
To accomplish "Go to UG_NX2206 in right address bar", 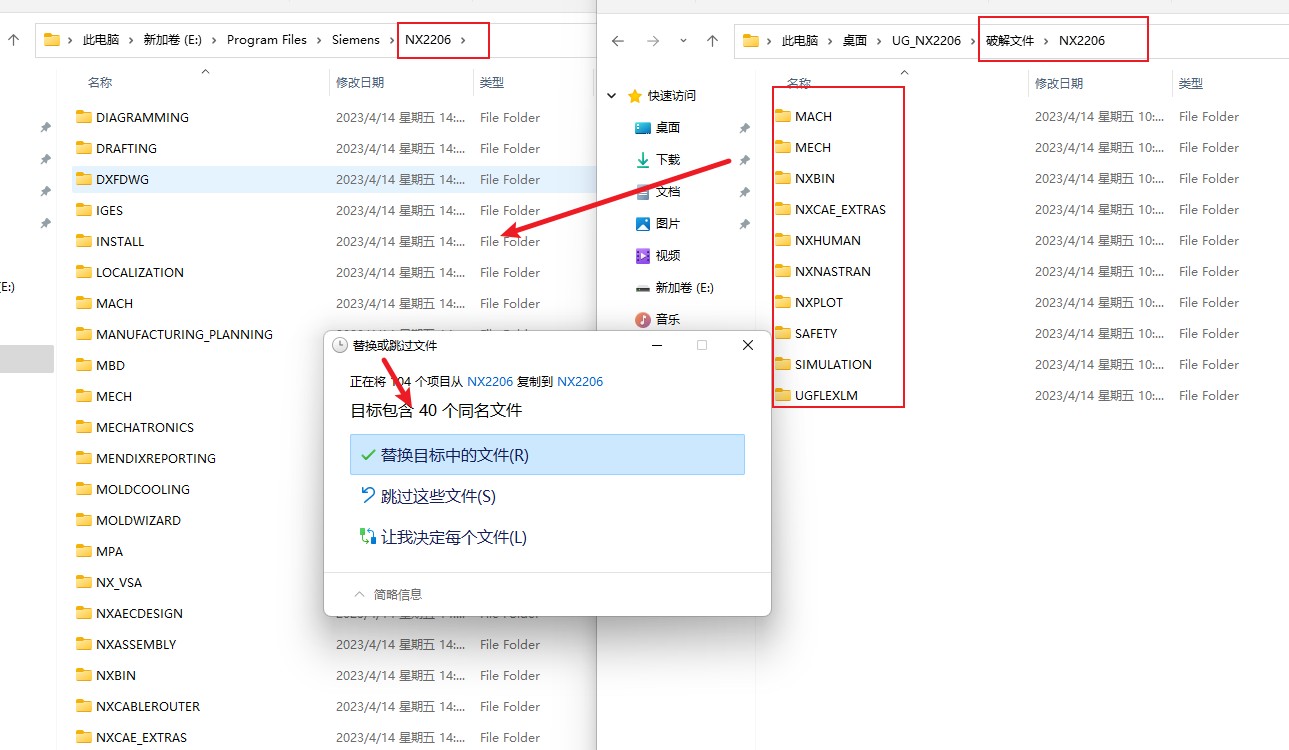I will [x=927, y=41].
